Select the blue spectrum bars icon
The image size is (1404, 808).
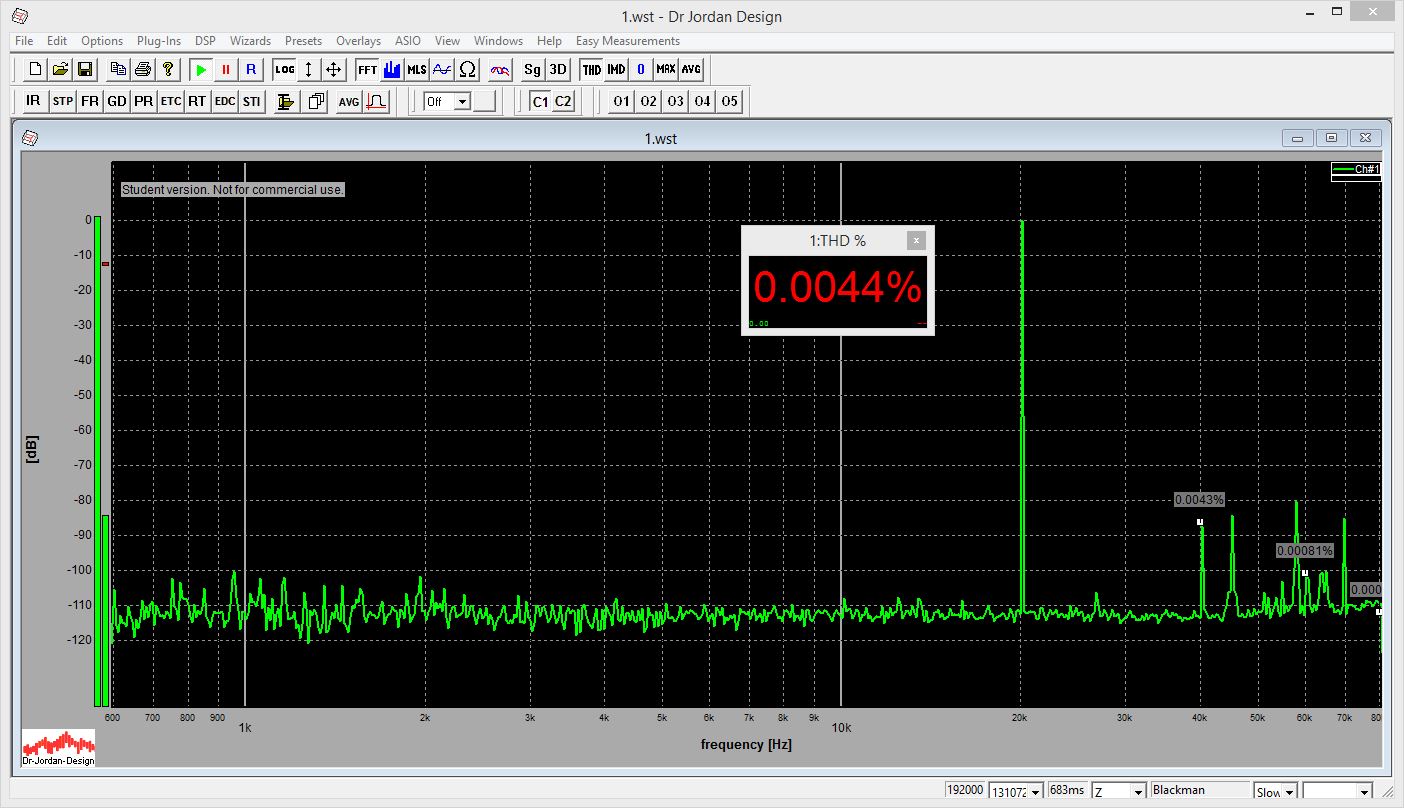point(392,70)
